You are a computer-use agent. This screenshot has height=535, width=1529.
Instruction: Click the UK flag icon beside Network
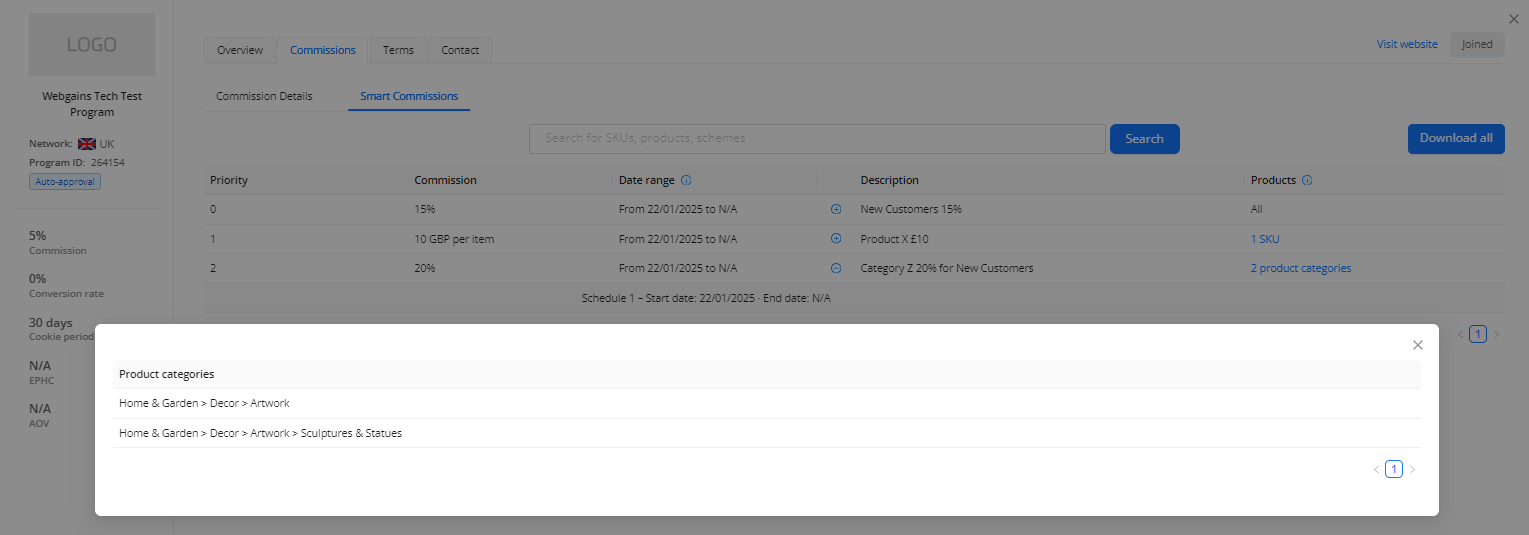[x=87, y=144]
